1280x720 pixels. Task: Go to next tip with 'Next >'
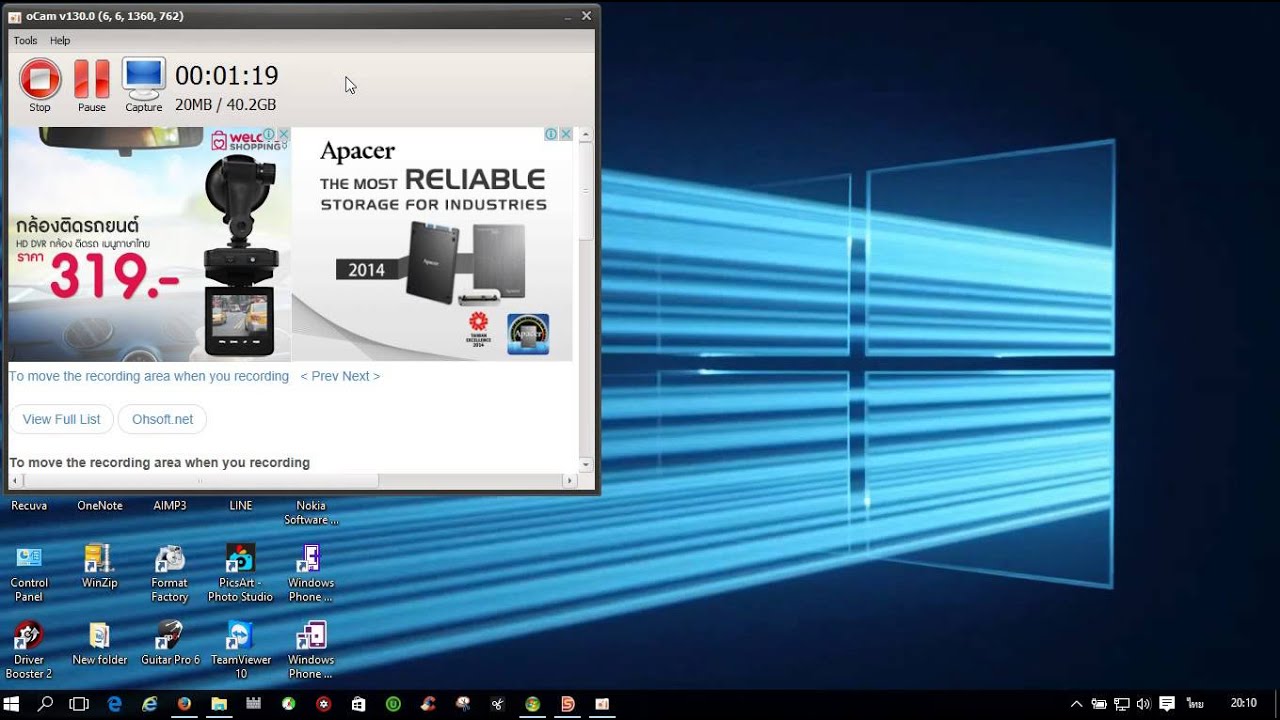pos(361,376)
